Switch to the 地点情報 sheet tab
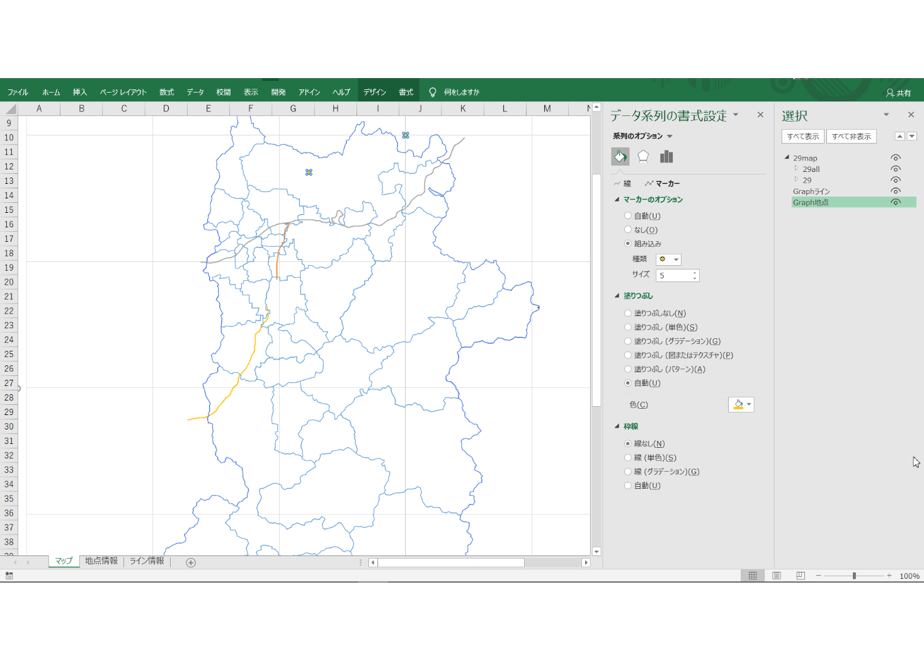924x660 pixels. (x=101, y=561)
